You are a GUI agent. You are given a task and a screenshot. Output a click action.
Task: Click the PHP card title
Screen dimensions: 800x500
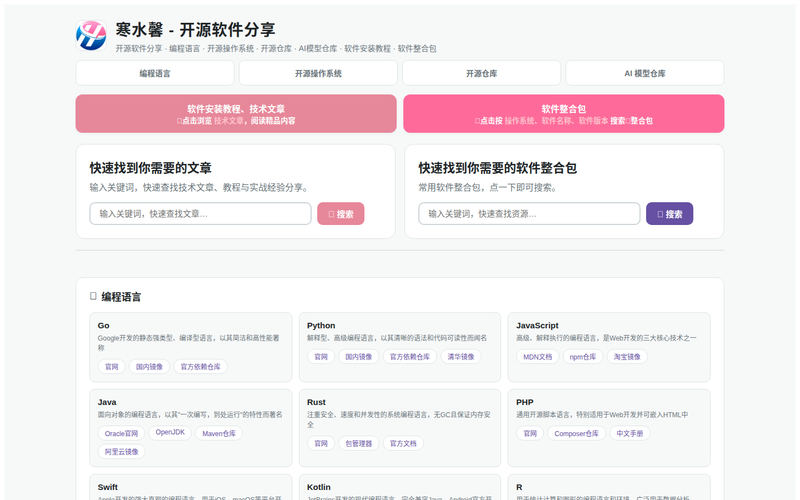[524, 402]
